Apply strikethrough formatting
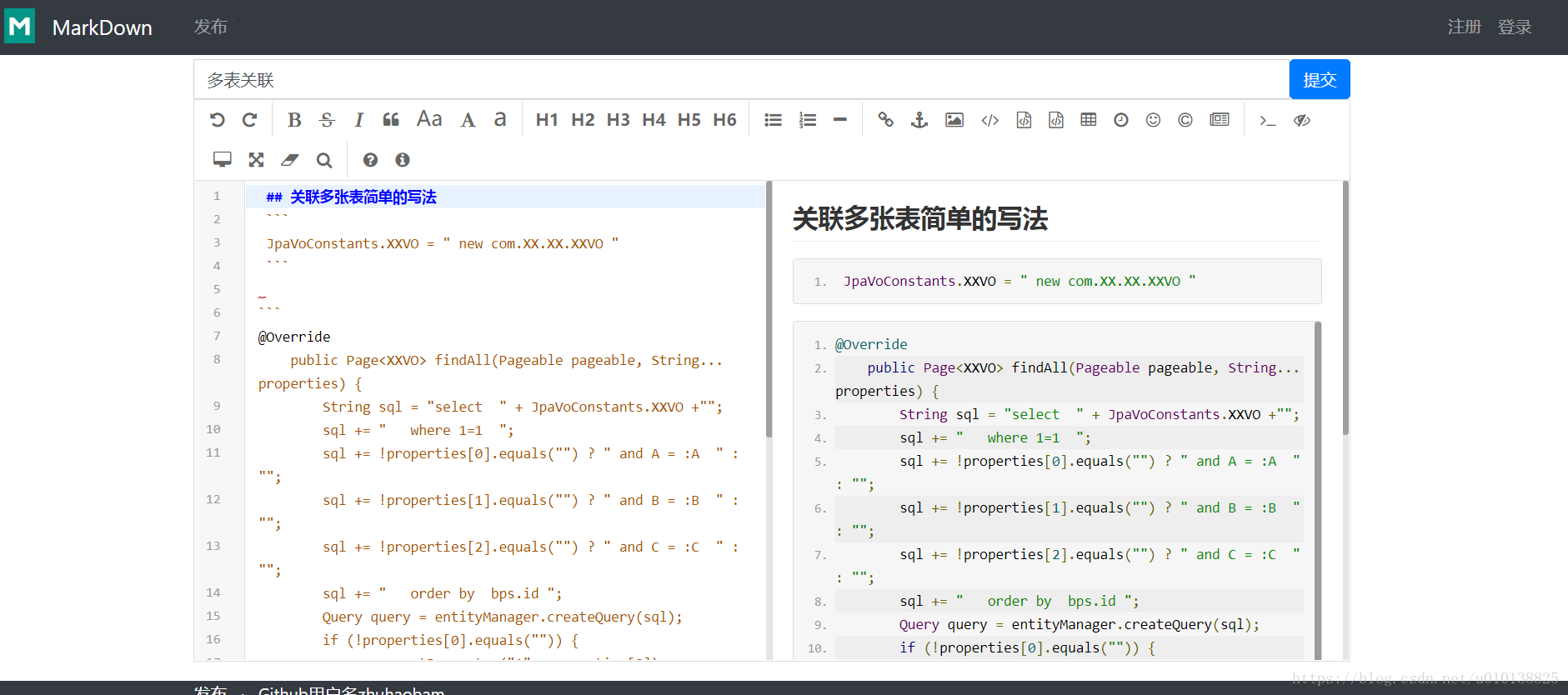Image resolution: width=1568 pixels, height=695 pixels. point(327,120)
